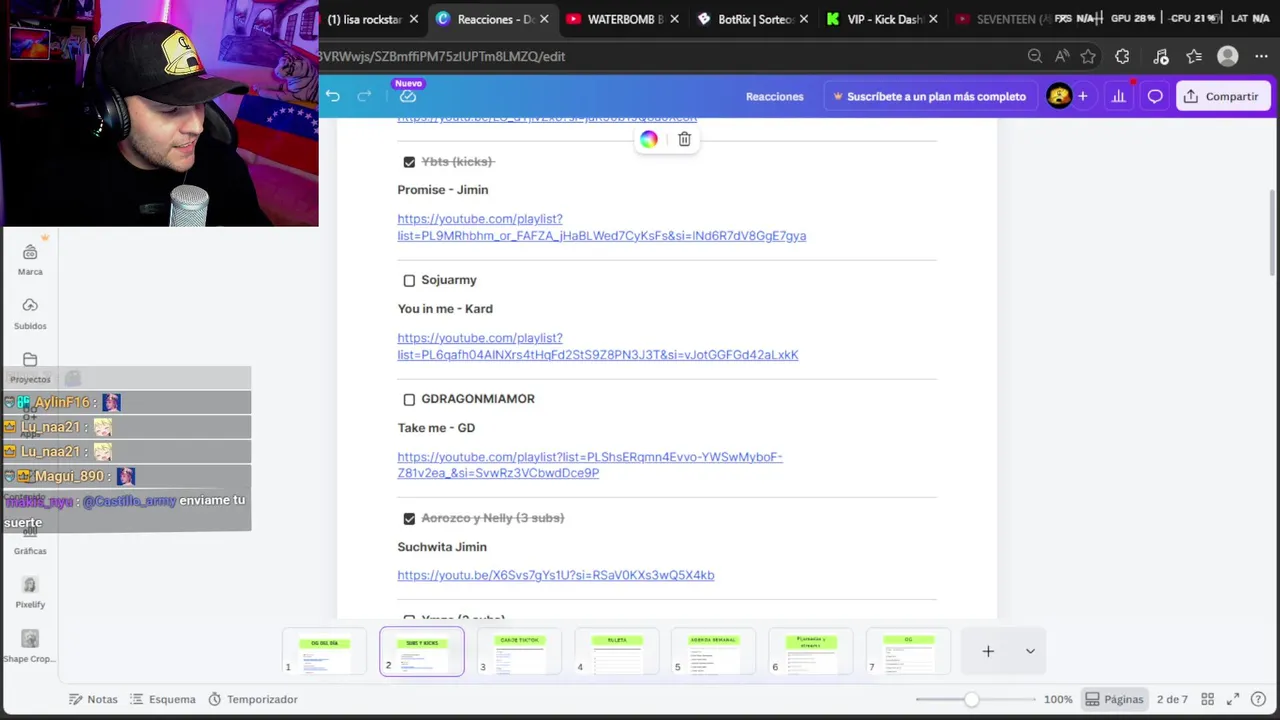Check the GDRAGONMIAMOR checkbox

pos(409,400)
